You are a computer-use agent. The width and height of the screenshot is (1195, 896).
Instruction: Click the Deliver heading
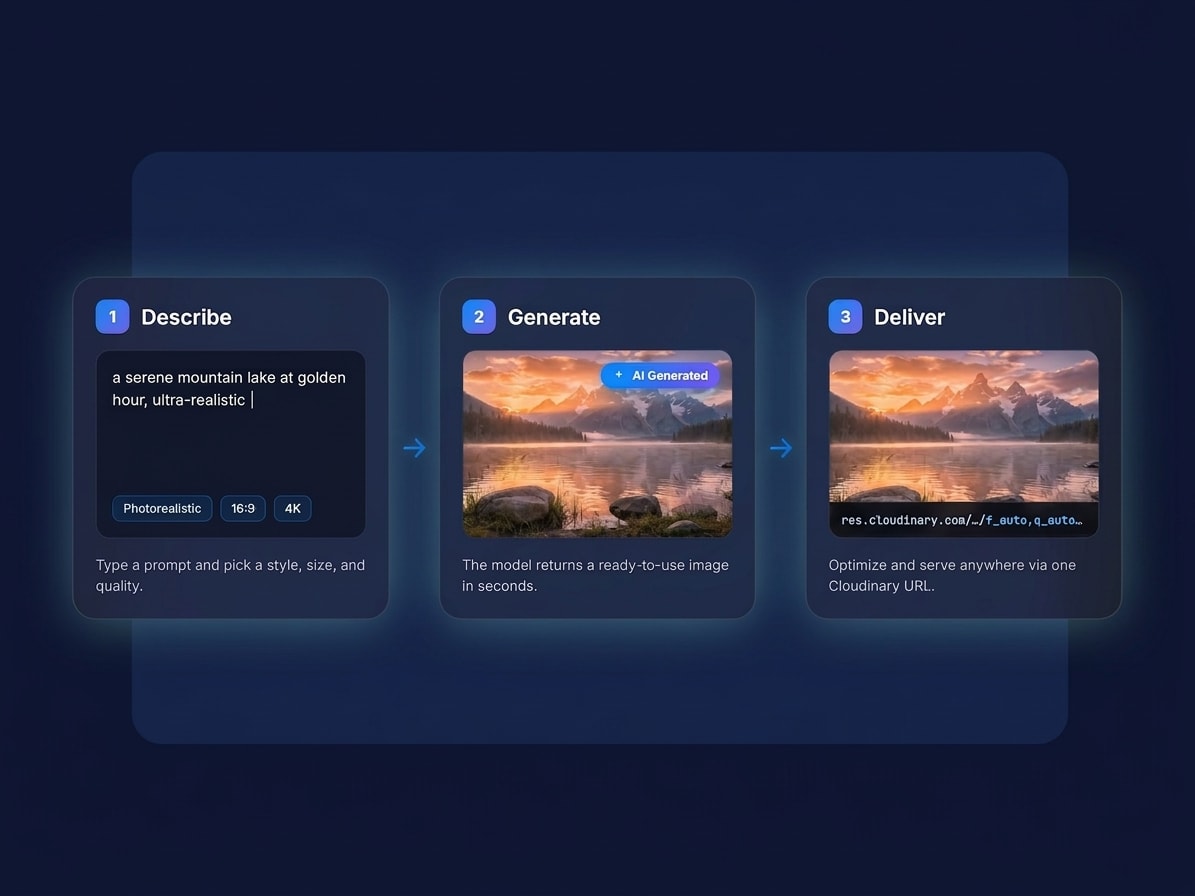point(909,317)
